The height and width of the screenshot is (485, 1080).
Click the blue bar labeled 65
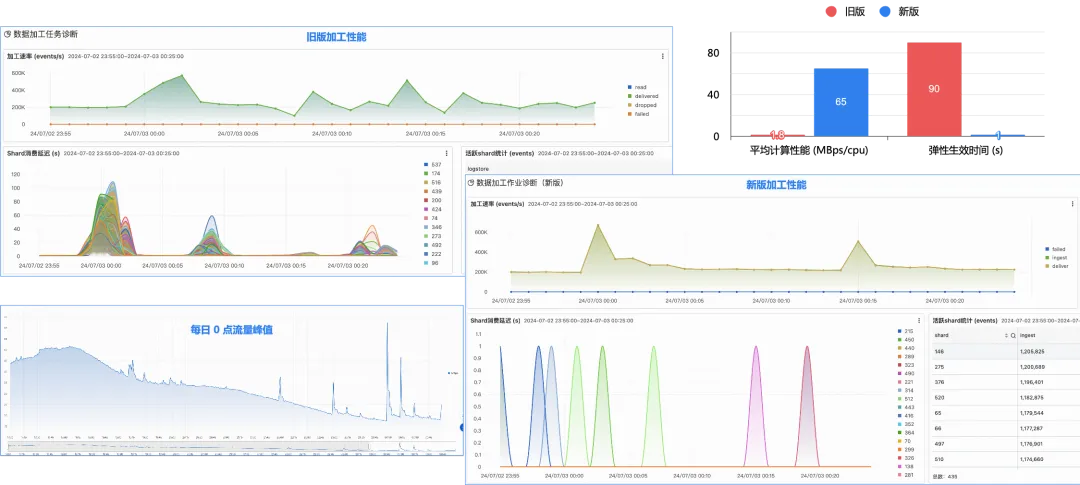click(x=841, y=102)
